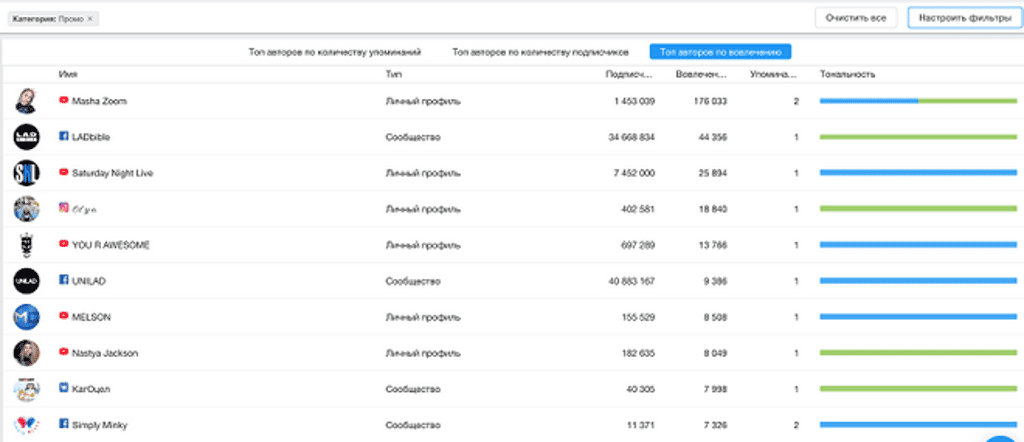
Task: Click the VK icon in ninth row
Action: click(x=63, y=387)
